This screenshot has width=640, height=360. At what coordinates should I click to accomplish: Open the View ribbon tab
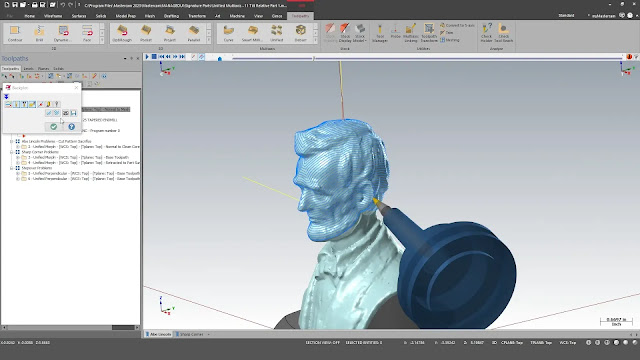click(258, 16)
